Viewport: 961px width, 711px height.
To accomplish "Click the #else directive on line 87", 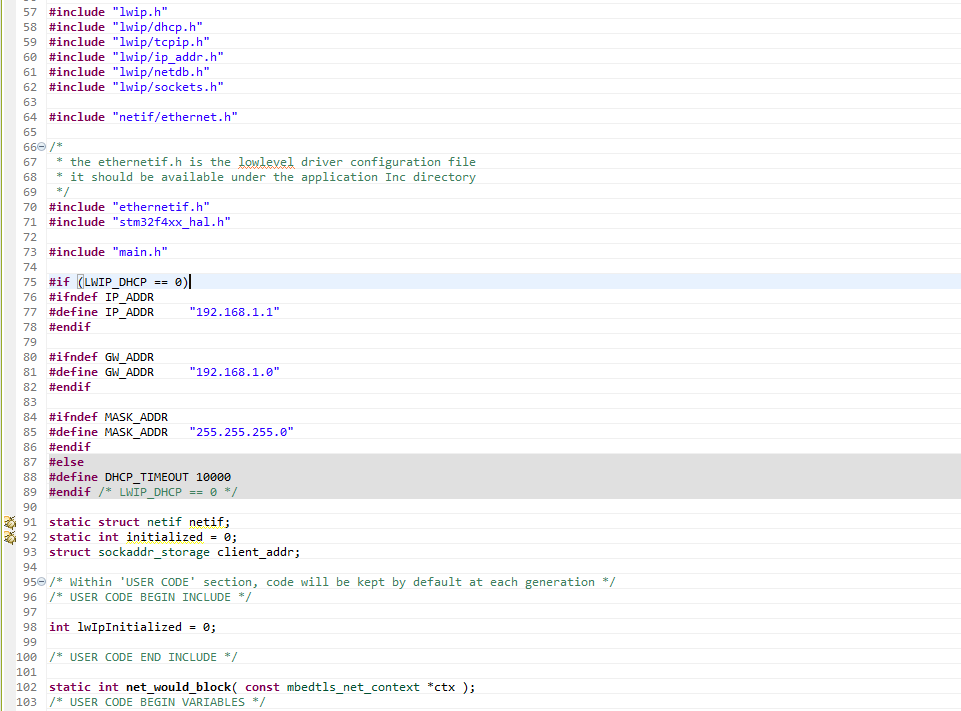I will click(x=65, y=461).
